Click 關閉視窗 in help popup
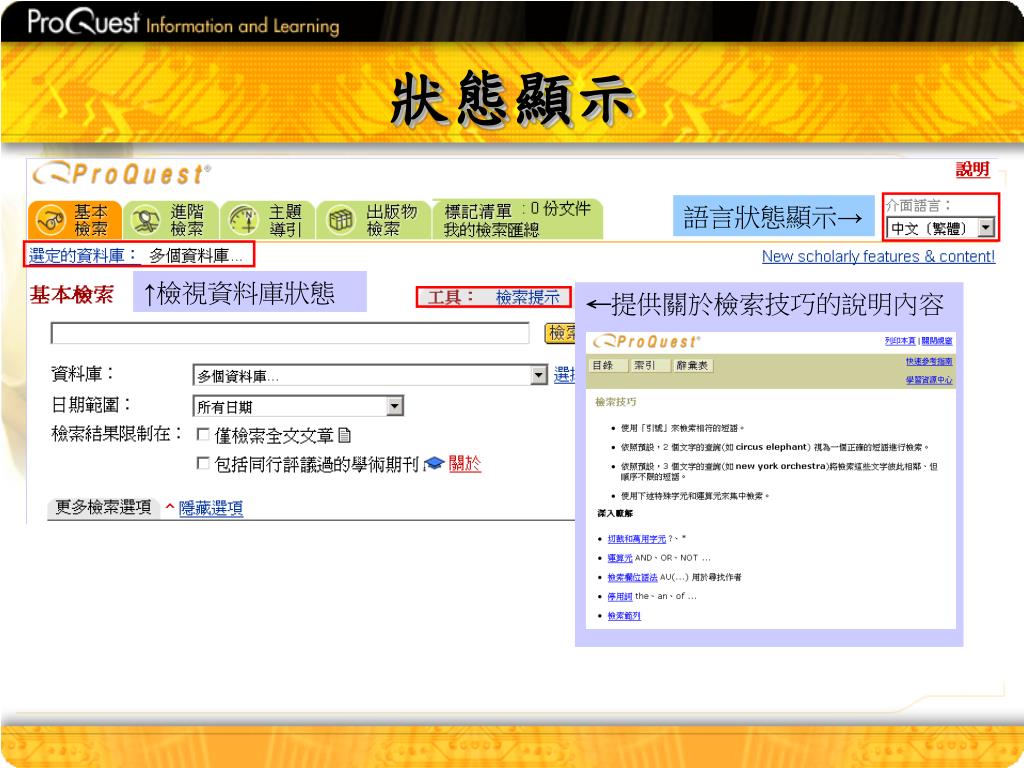 click(936, 341)
